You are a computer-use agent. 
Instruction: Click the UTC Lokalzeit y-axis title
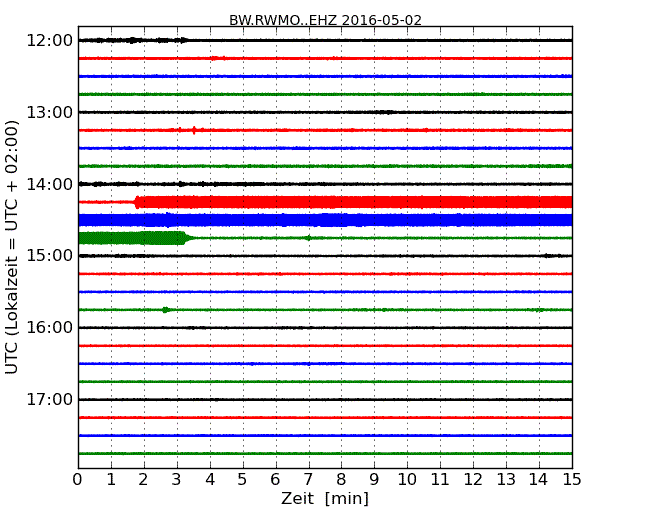pos(12,247)
